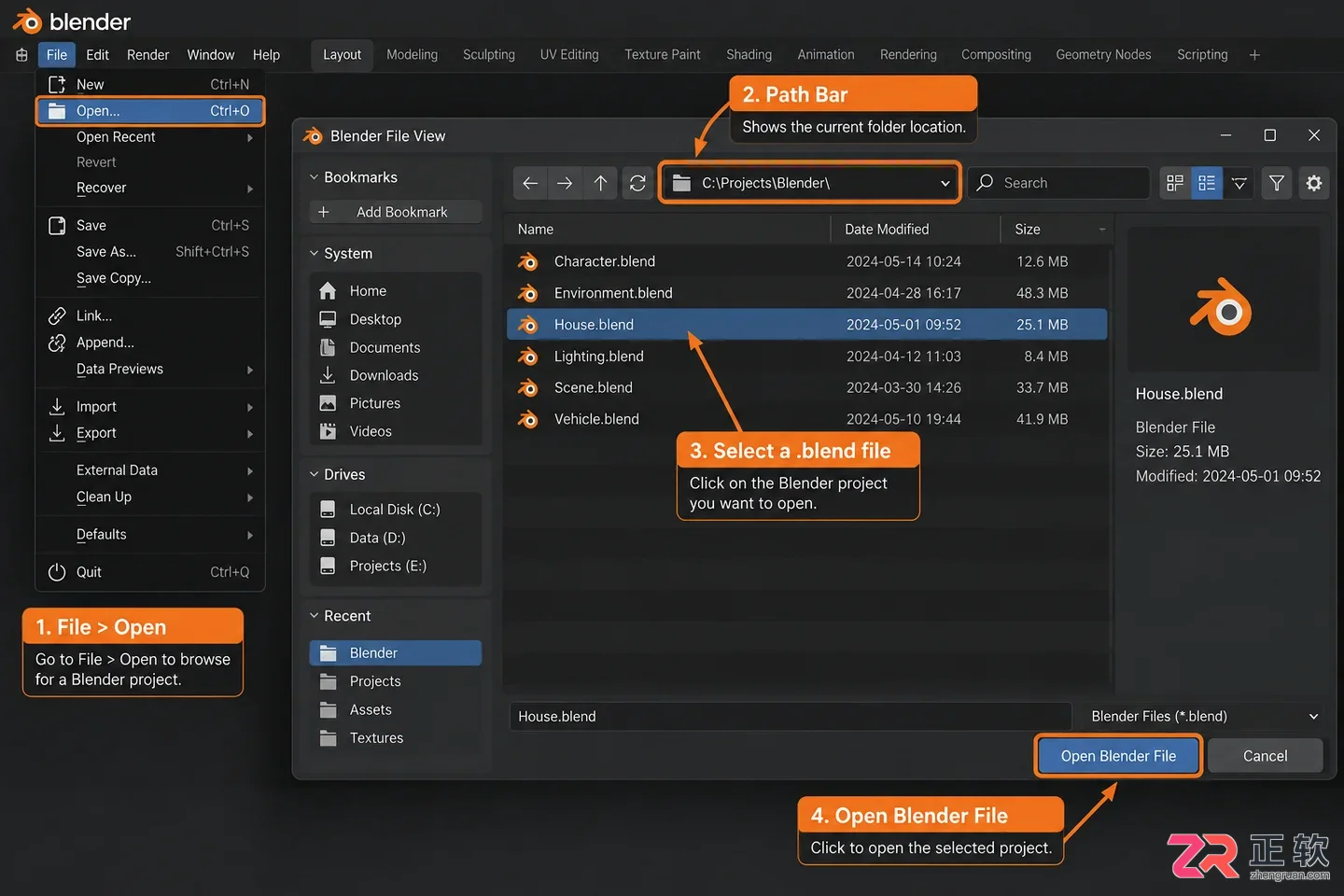Collapse the System section
The width and height of the screenshot is (1344, 896).
(x=315, y=254)
